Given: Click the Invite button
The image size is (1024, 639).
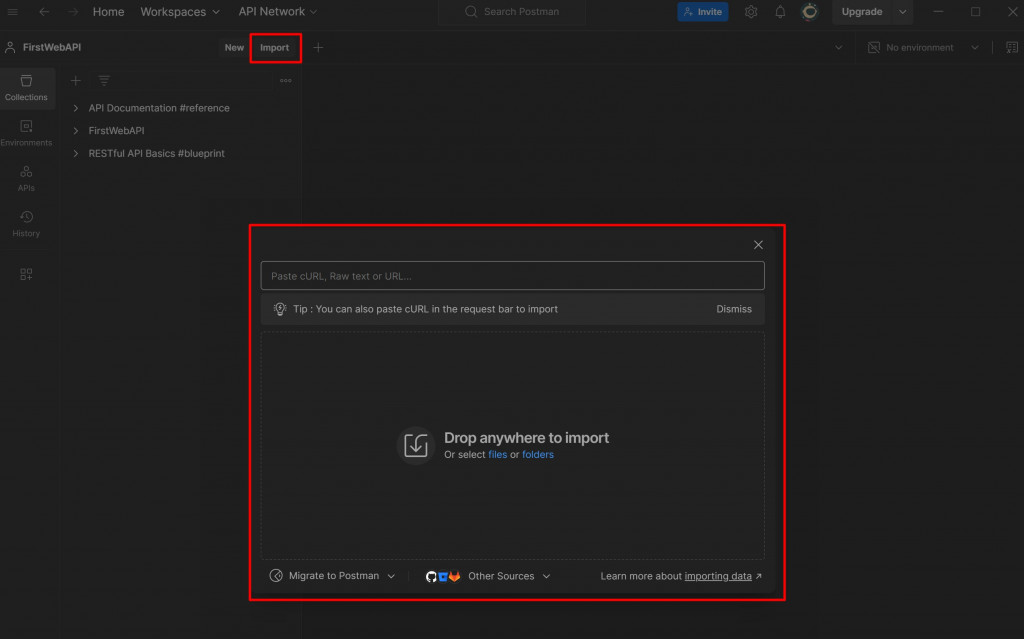Looking at the screenshot, I should [x=703, y=12].
